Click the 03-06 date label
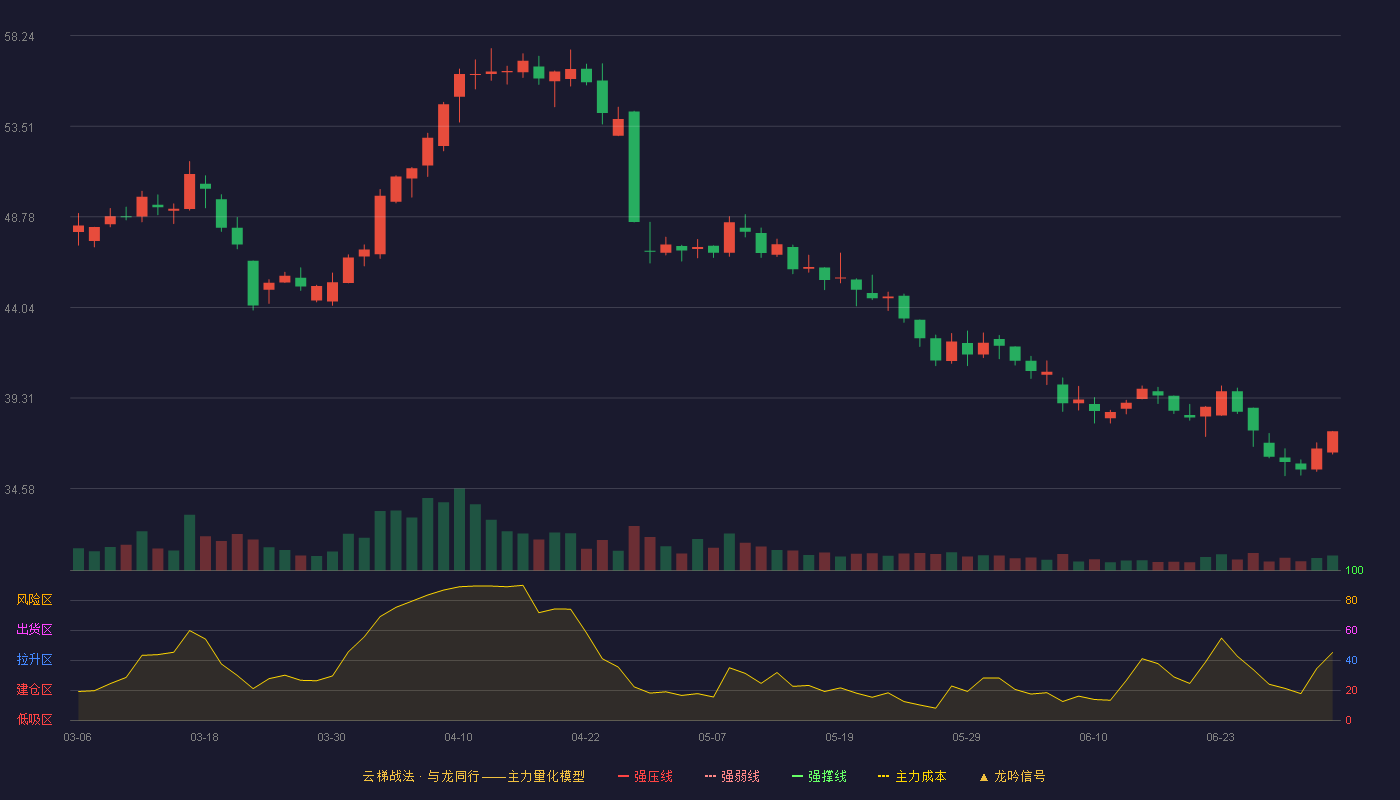This screenshot has width=1400, height=800. pyautogui.click(x=77, y=737)
